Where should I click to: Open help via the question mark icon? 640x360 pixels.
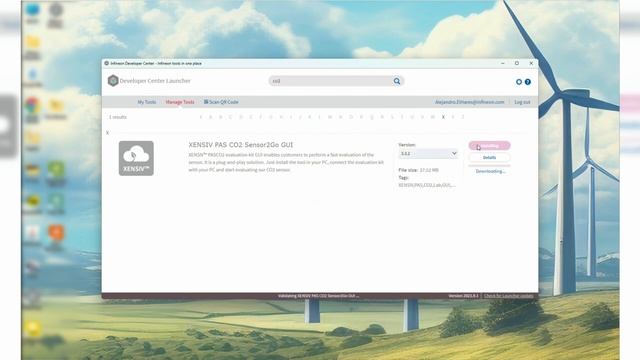(x=528, y=82)
